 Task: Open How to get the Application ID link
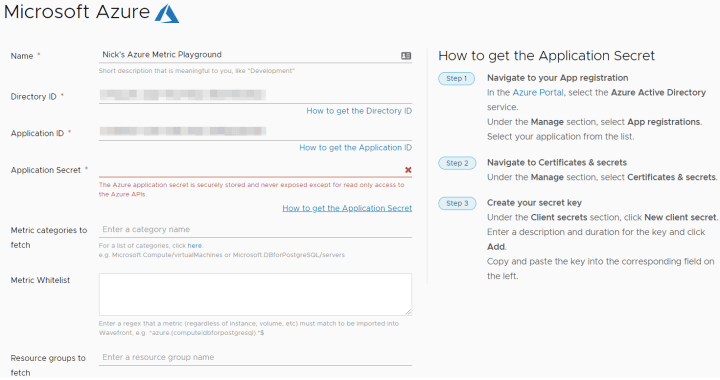coord(355,148)
